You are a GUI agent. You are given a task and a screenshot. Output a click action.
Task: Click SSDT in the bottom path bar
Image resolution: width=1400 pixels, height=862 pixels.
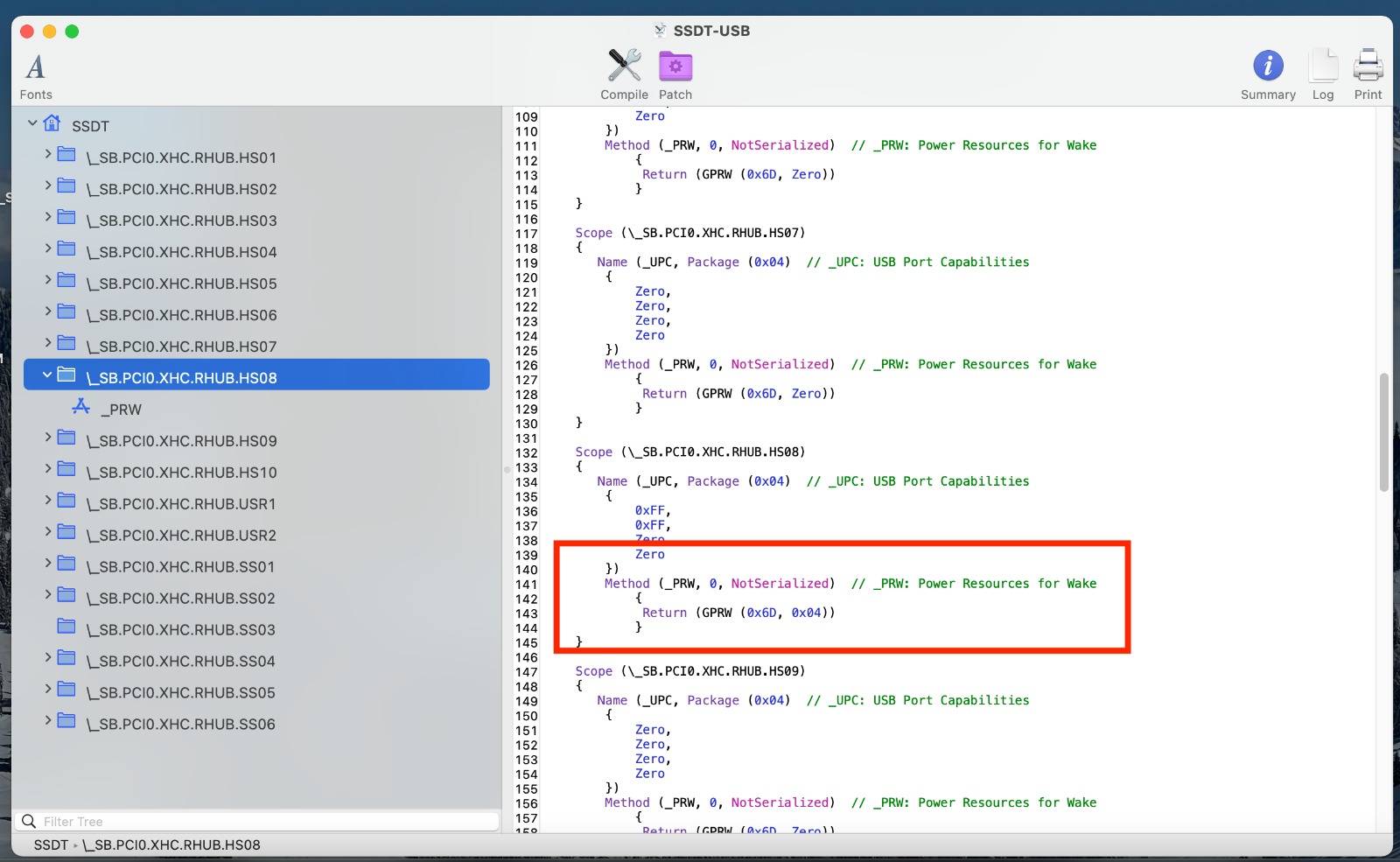(51, 845)
